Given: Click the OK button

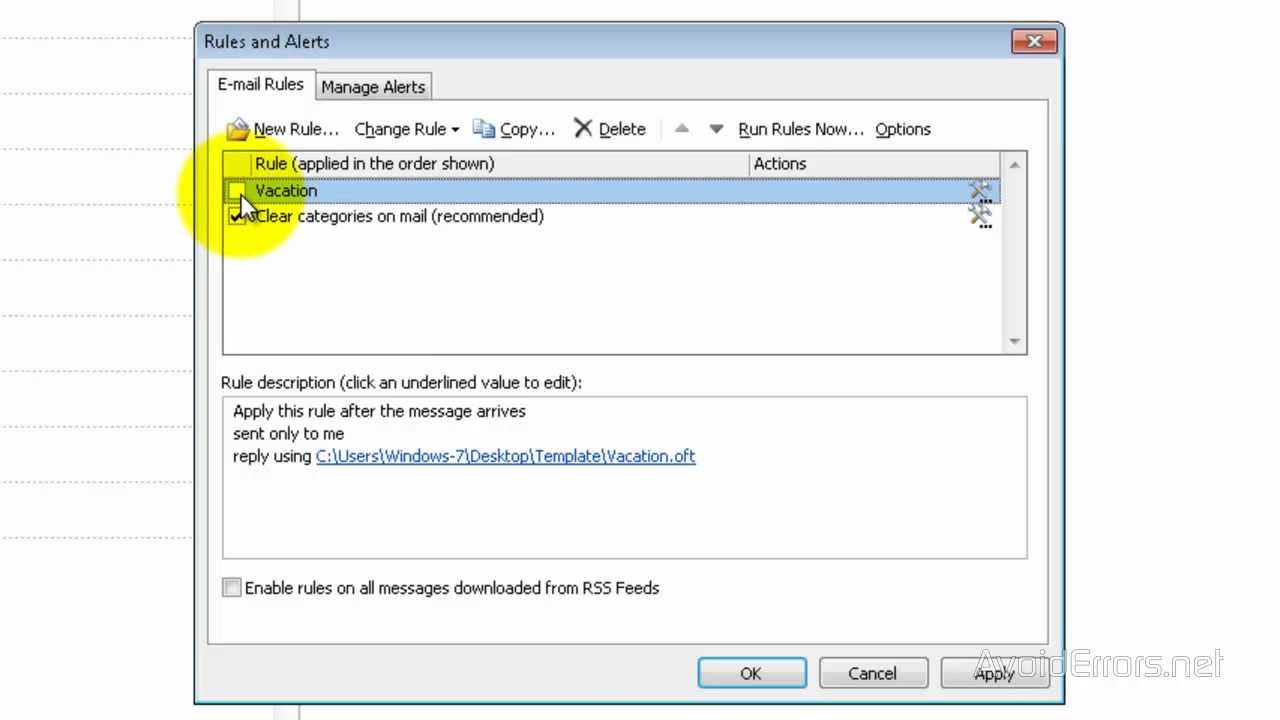Looking at the screenshot, I should pos(751,673).
